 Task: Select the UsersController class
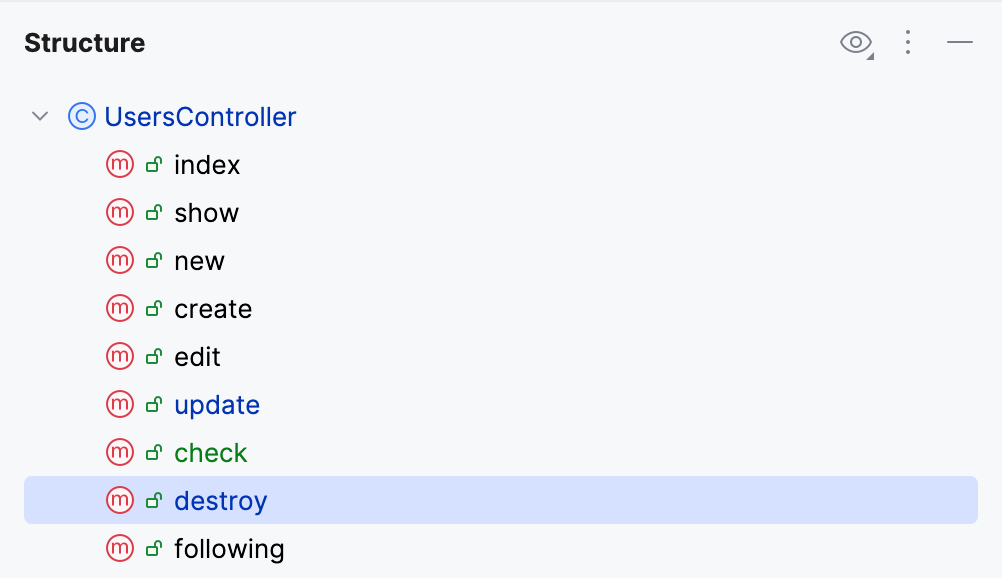(x=200, y=116)
